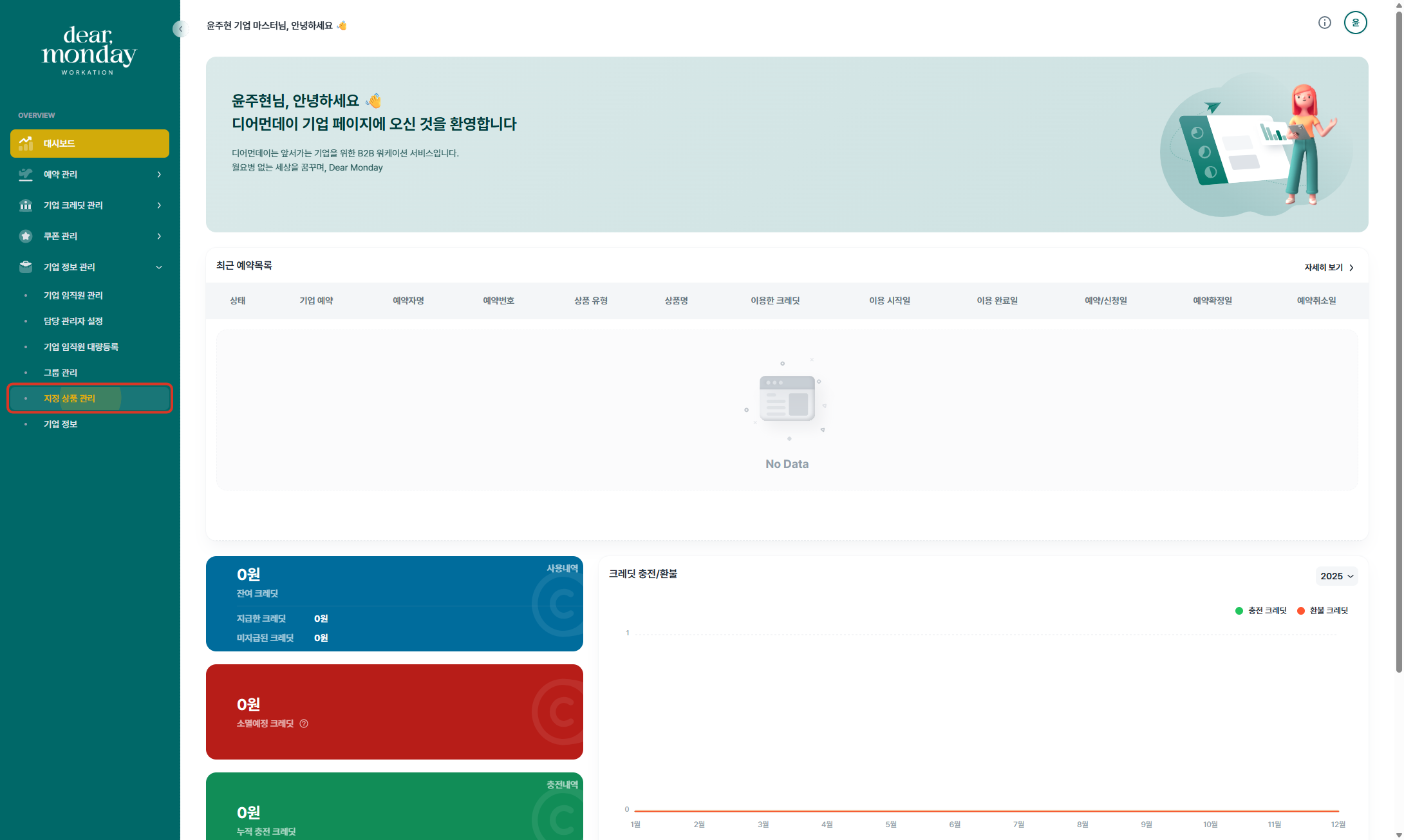Expand the 쿠폰 관리 menu chevron
The height and width of the screenshot is (840, 1404).
(x=159, y=236)
